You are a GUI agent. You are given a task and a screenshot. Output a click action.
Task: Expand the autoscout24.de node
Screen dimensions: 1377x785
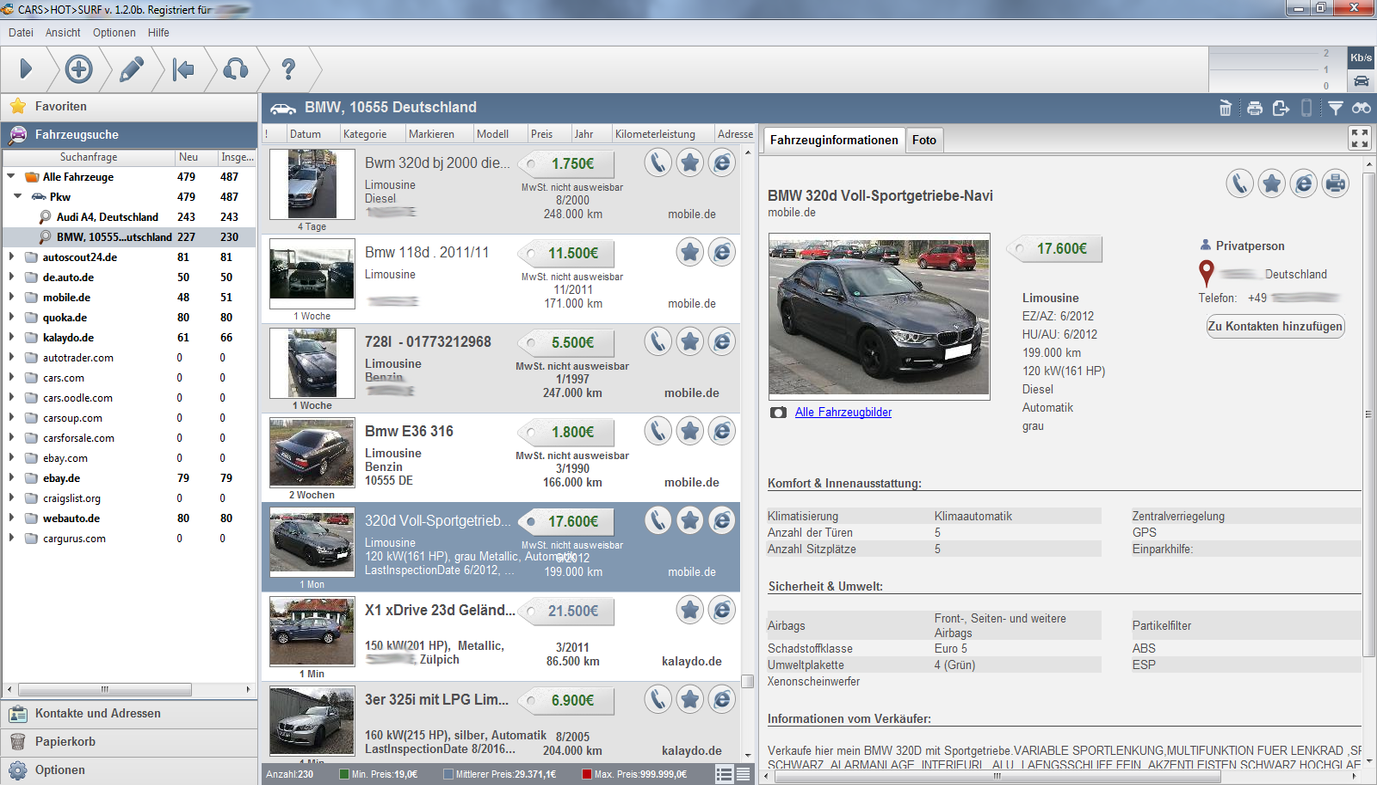pyautogui.click(x=11, y=257)
